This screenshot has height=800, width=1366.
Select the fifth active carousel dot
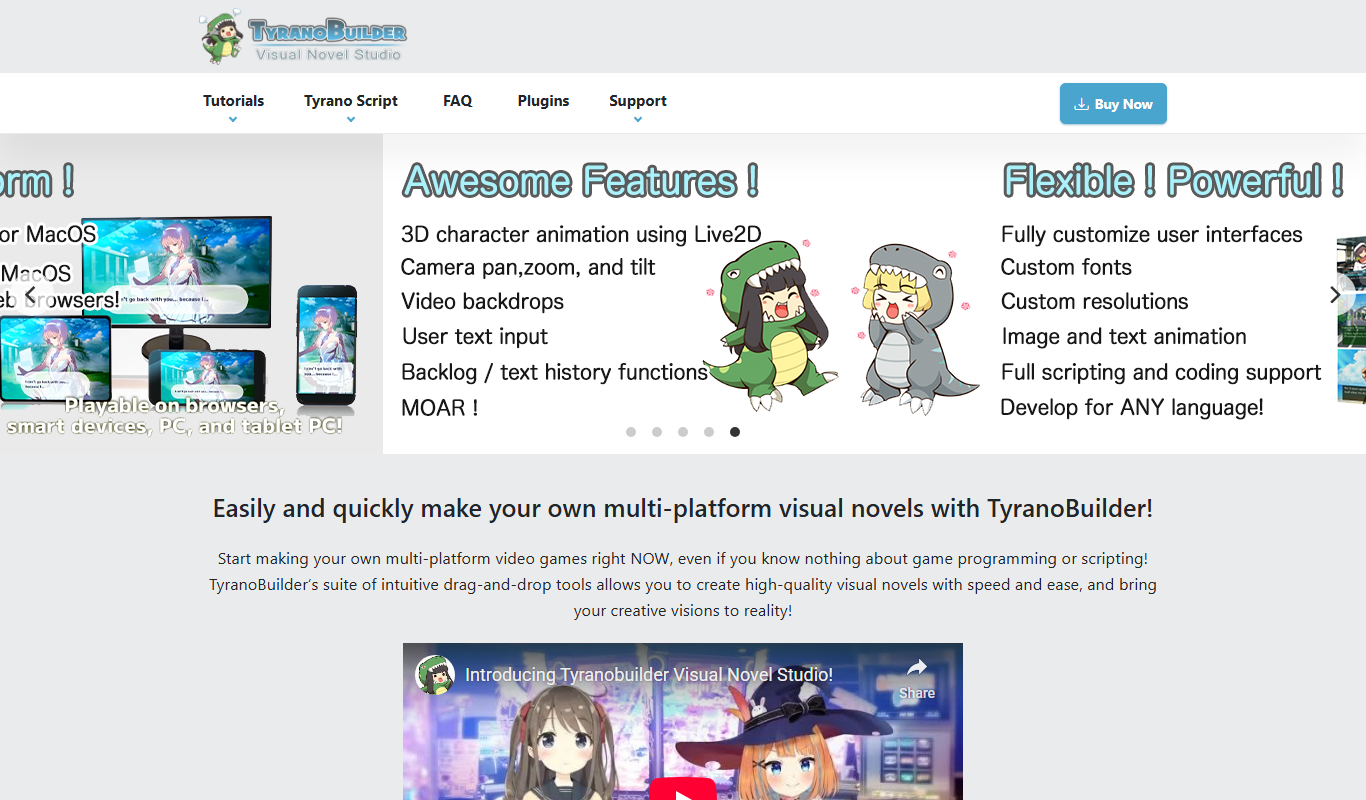click(735, 432)
